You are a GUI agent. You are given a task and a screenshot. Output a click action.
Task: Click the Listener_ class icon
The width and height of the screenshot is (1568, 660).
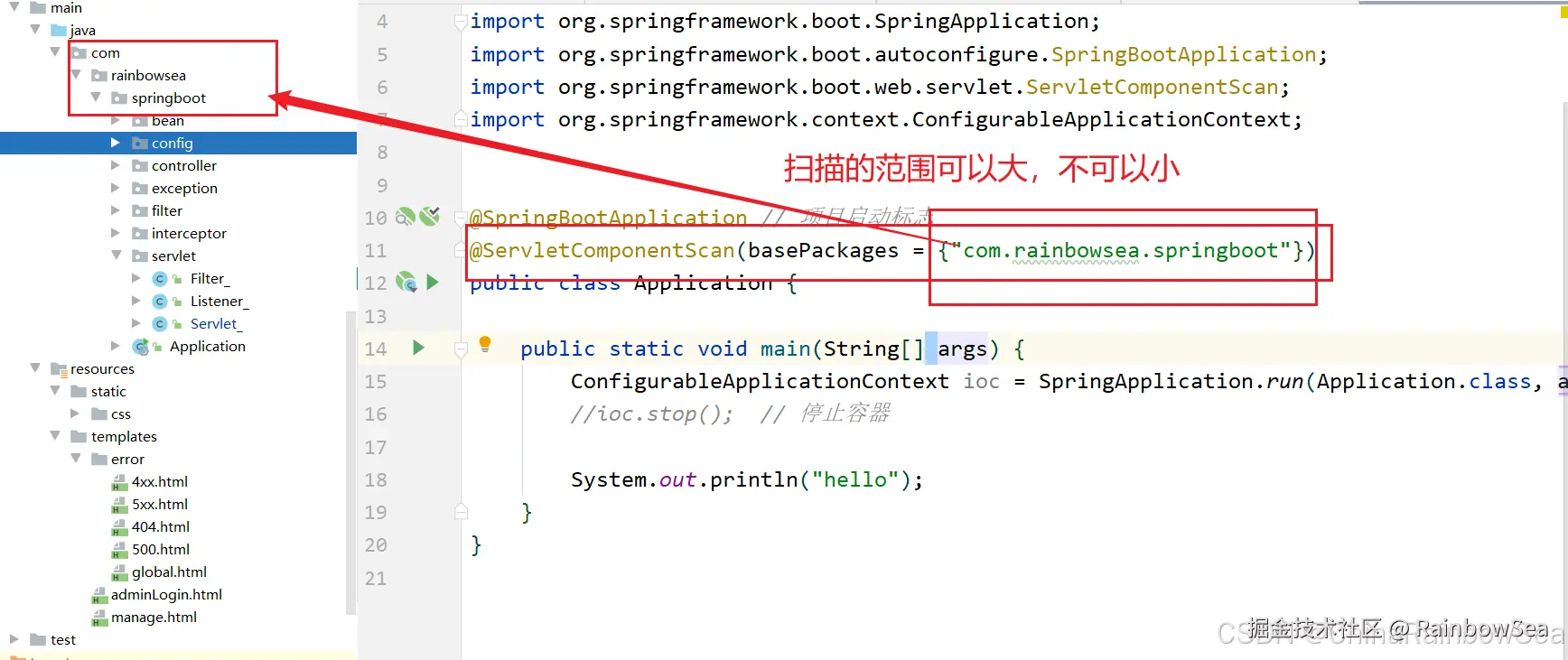coord(160,302)
